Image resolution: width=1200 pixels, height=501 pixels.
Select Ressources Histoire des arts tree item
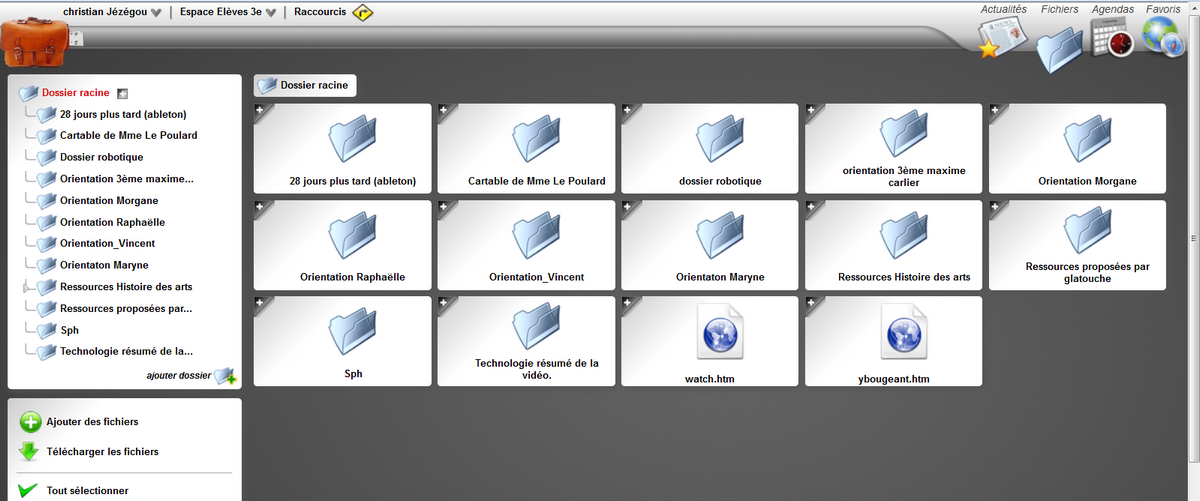coord(126,287)
